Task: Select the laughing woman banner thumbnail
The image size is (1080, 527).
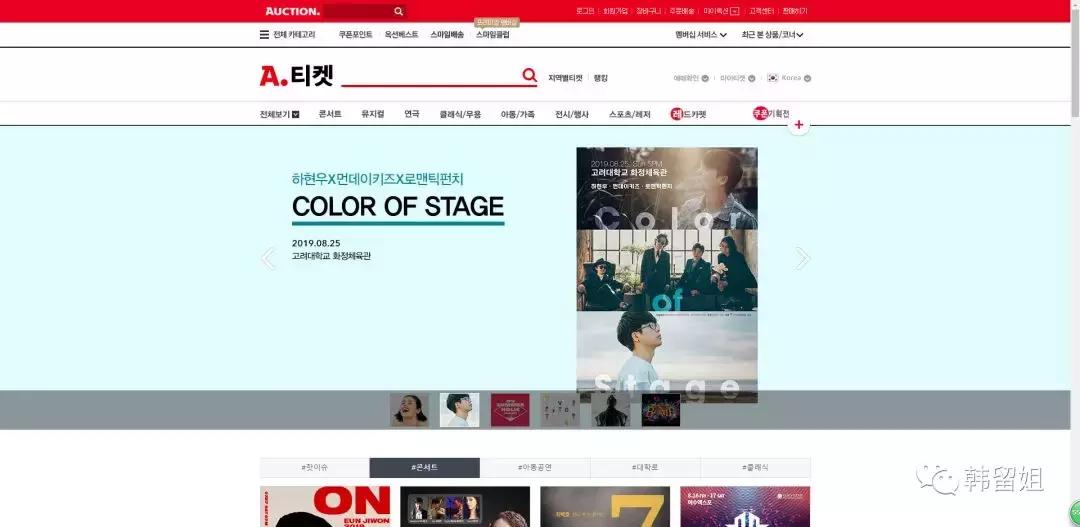Action: [x=409, y=410]
